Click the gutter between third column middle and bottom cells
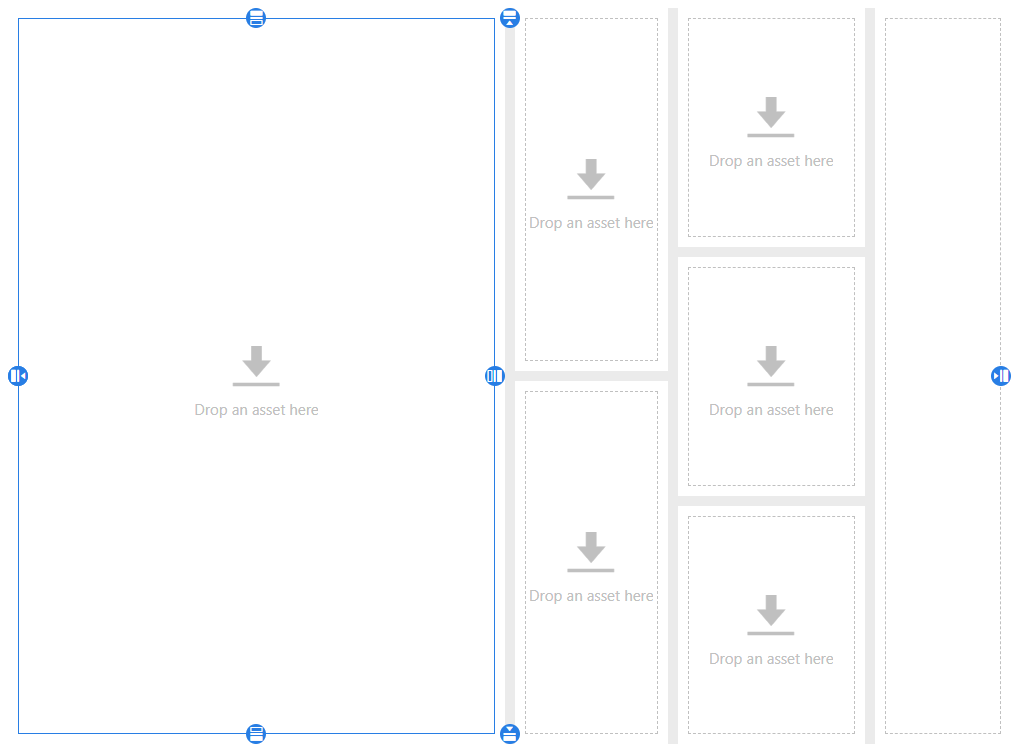This screenshot has height=752, width=1017. (x=771, y=501)
